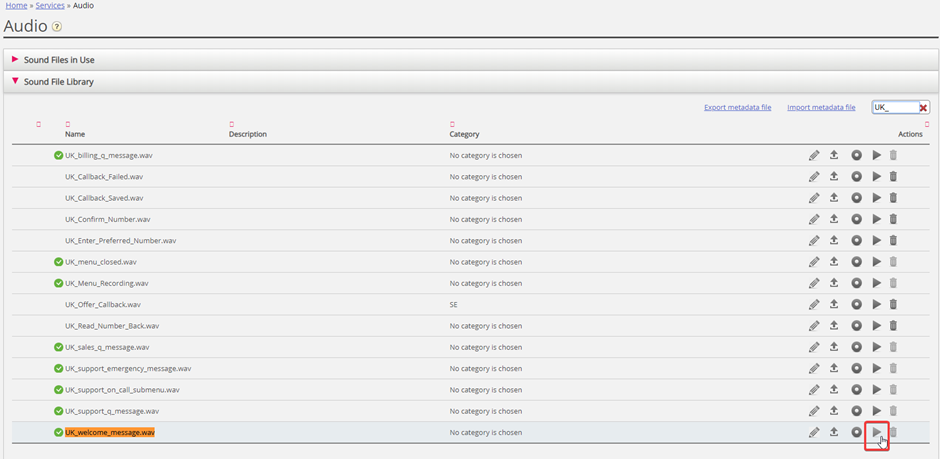This screenshot has height=459, width=940.
Task: Play the UK_welcome_message.wav sound file
Action: [x=877, y=433]
